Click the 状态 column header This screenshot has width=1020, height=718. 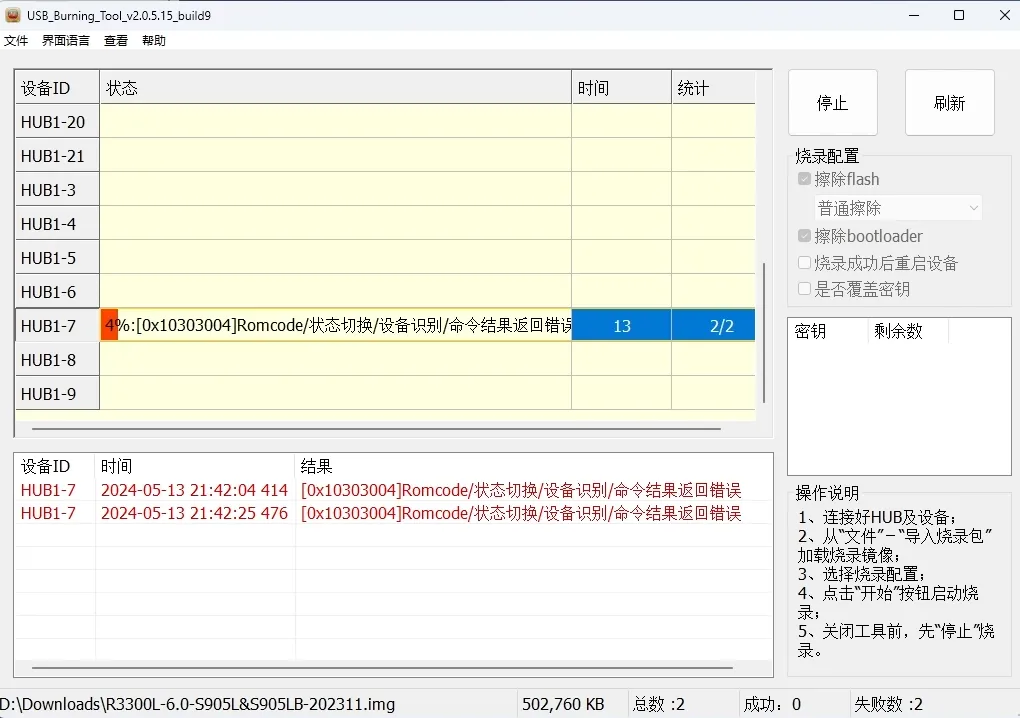[335, 88]
